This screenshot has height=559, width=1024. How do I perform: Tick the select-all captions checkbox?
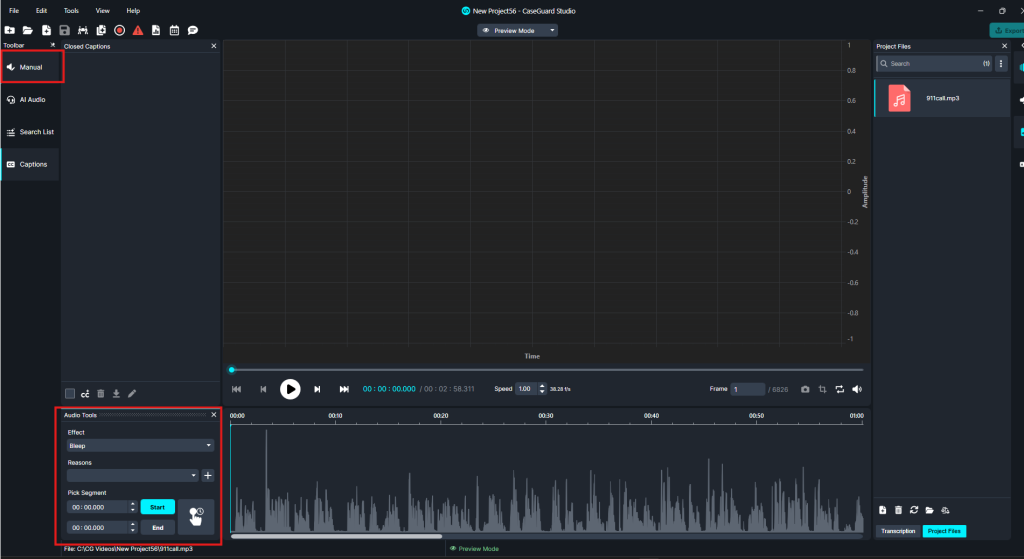tap(70, 393)
